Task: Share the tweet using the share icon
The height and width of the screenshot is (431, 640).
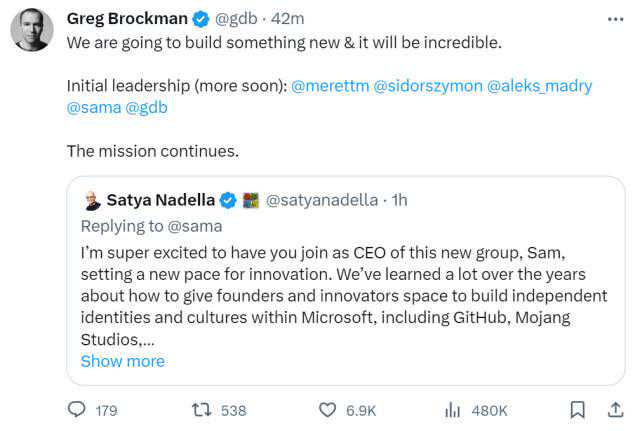Action: pos(615,410)
